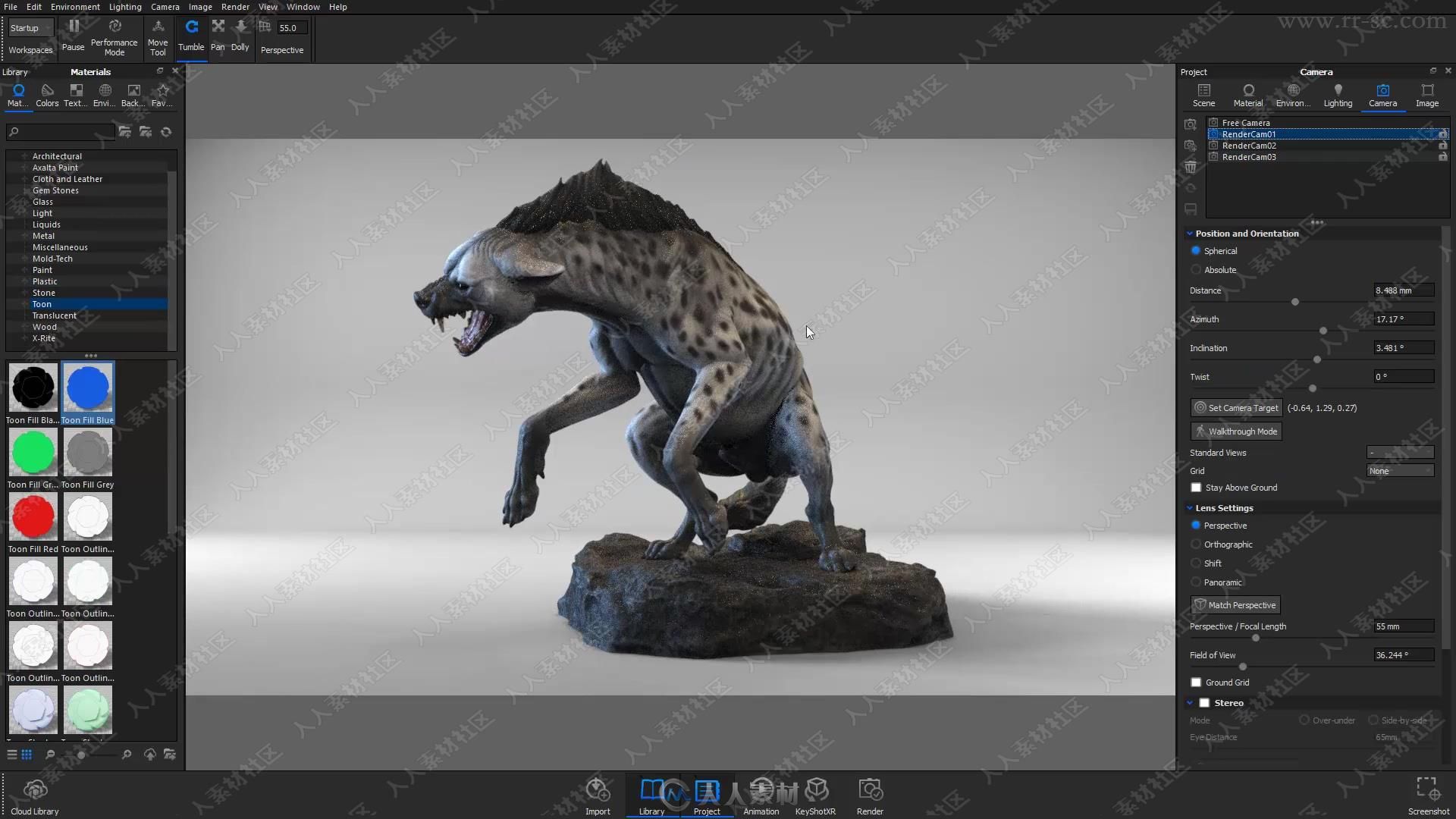Screen dimensions: 1456x819
Task: Expand the Architectural material folder
Action: tap(25, 156)
